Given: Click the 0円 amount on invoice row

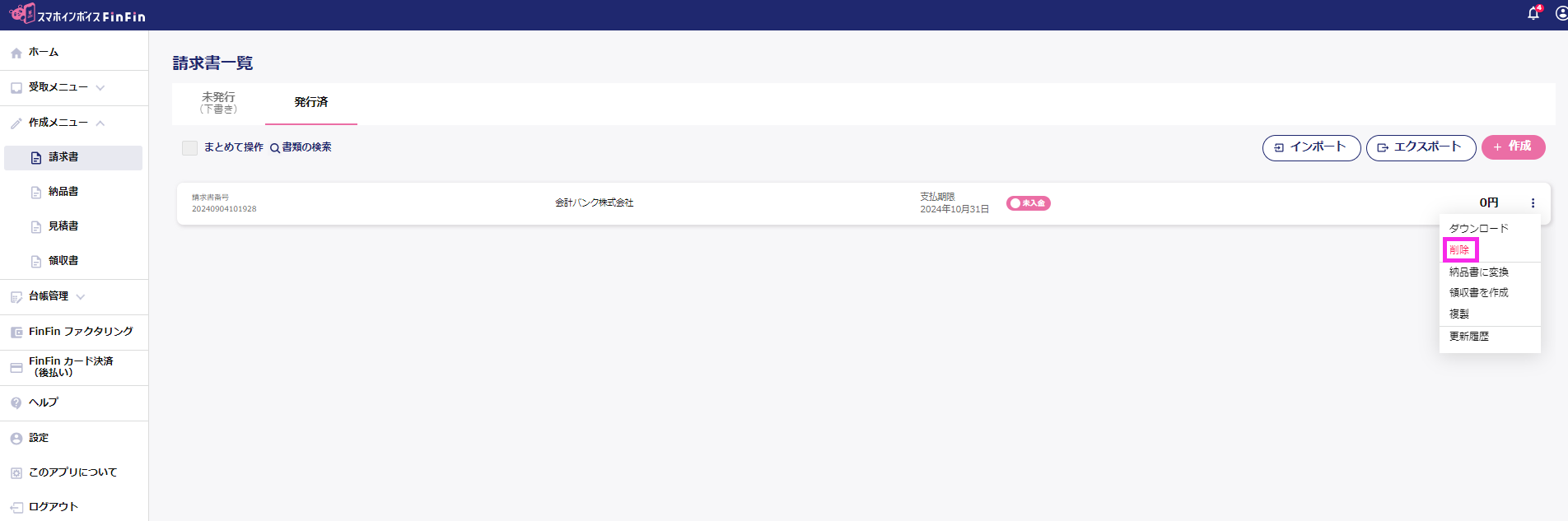Looking at the screenshot, I should (1488, 202).
